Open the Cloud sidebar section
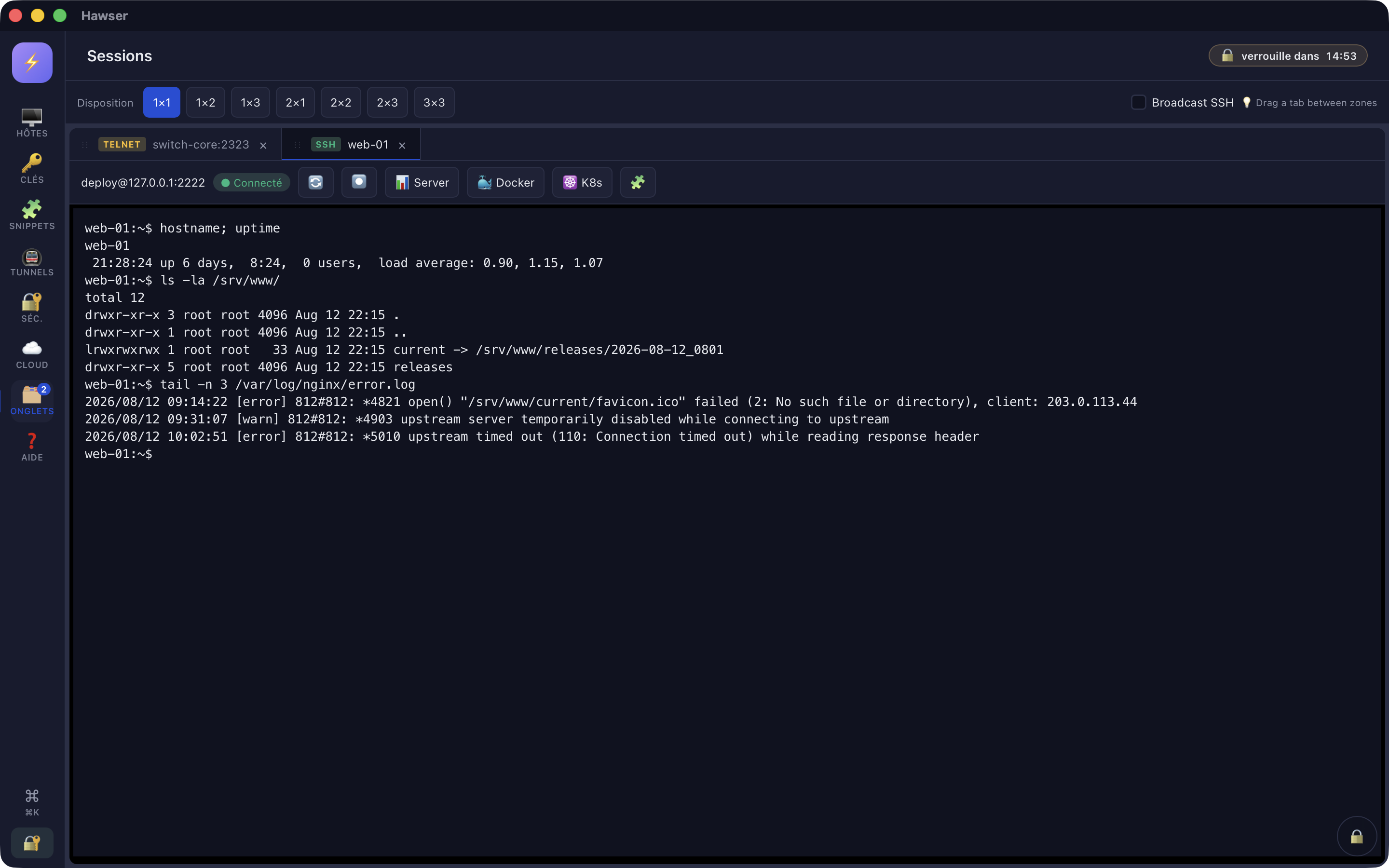The width and height of the screenshot is (1389, 868). pos(32,354)
